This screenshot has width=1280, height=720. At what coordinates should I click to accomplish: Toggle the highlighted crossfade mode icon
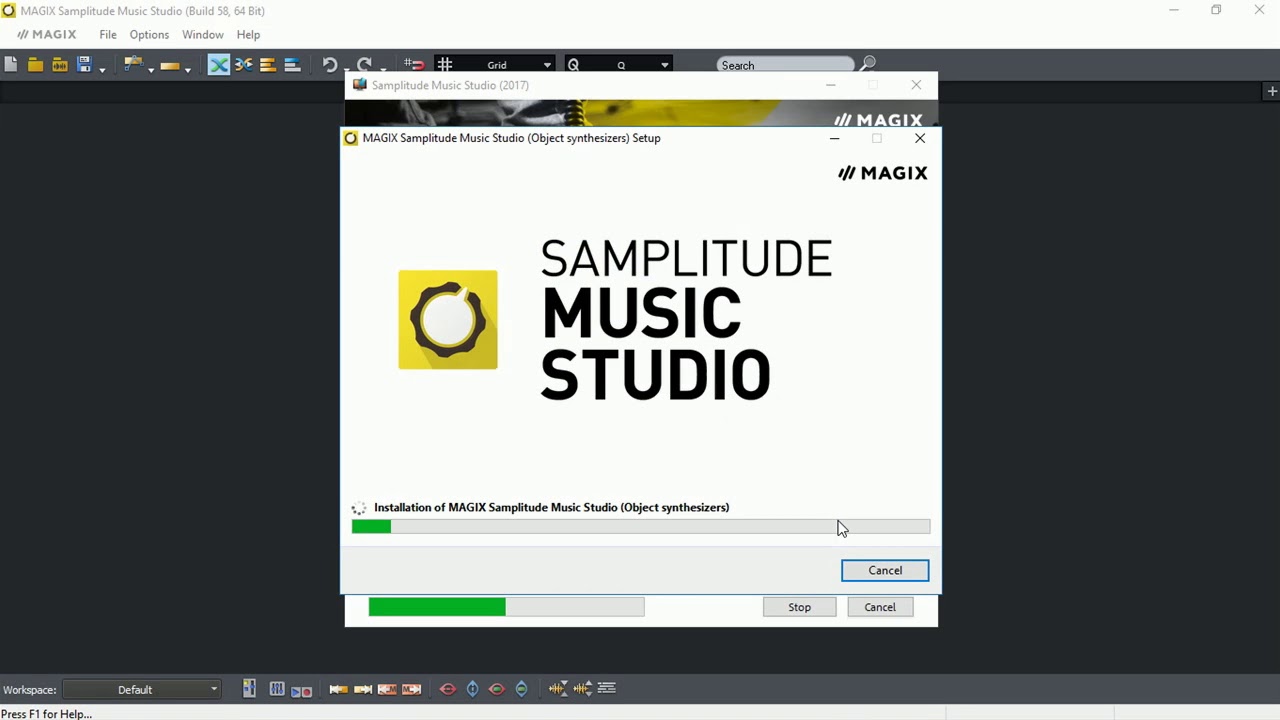pos(219,65)
